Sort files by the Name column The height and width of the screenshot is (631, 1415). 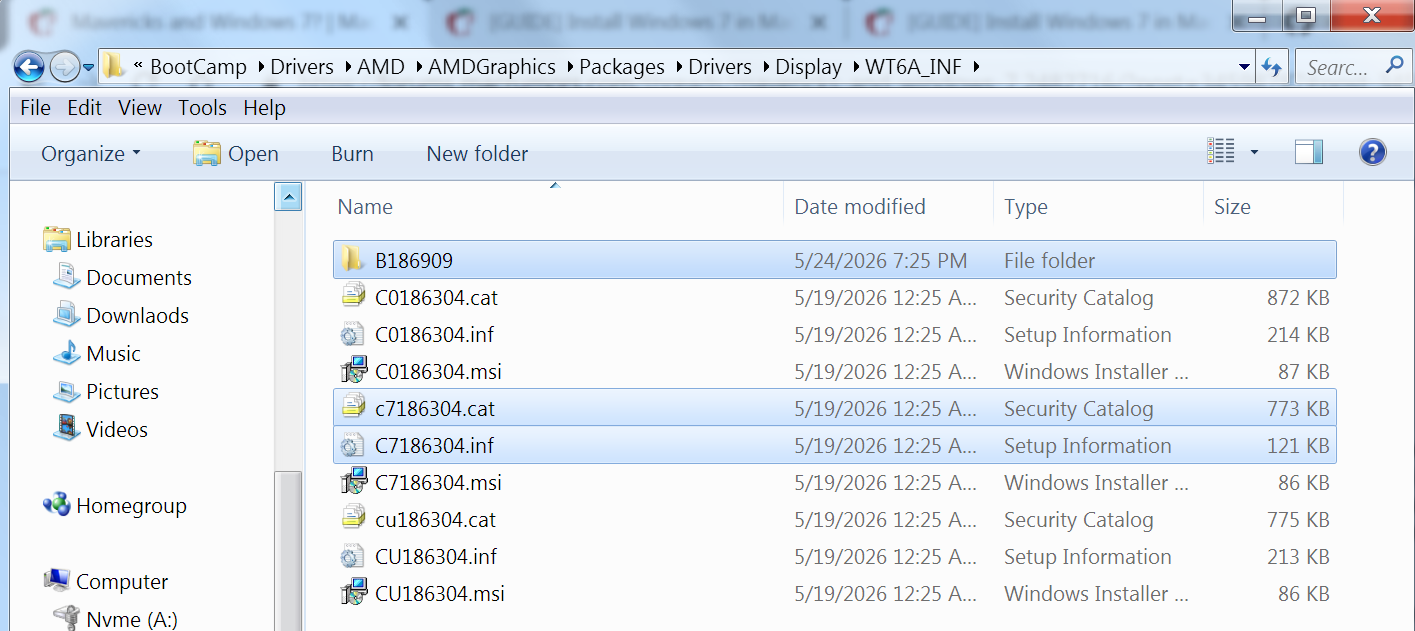point(365,207)
